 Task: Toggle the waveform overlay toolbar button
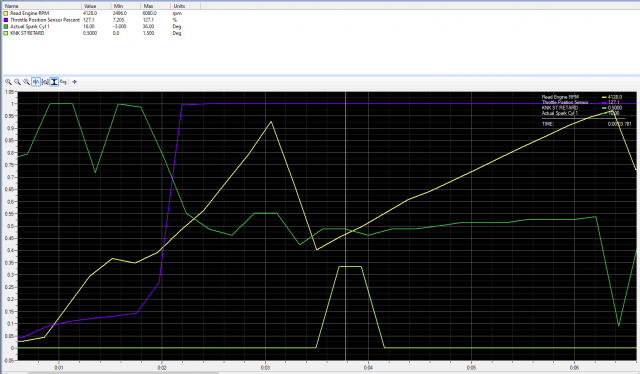[x=36, y=82]
